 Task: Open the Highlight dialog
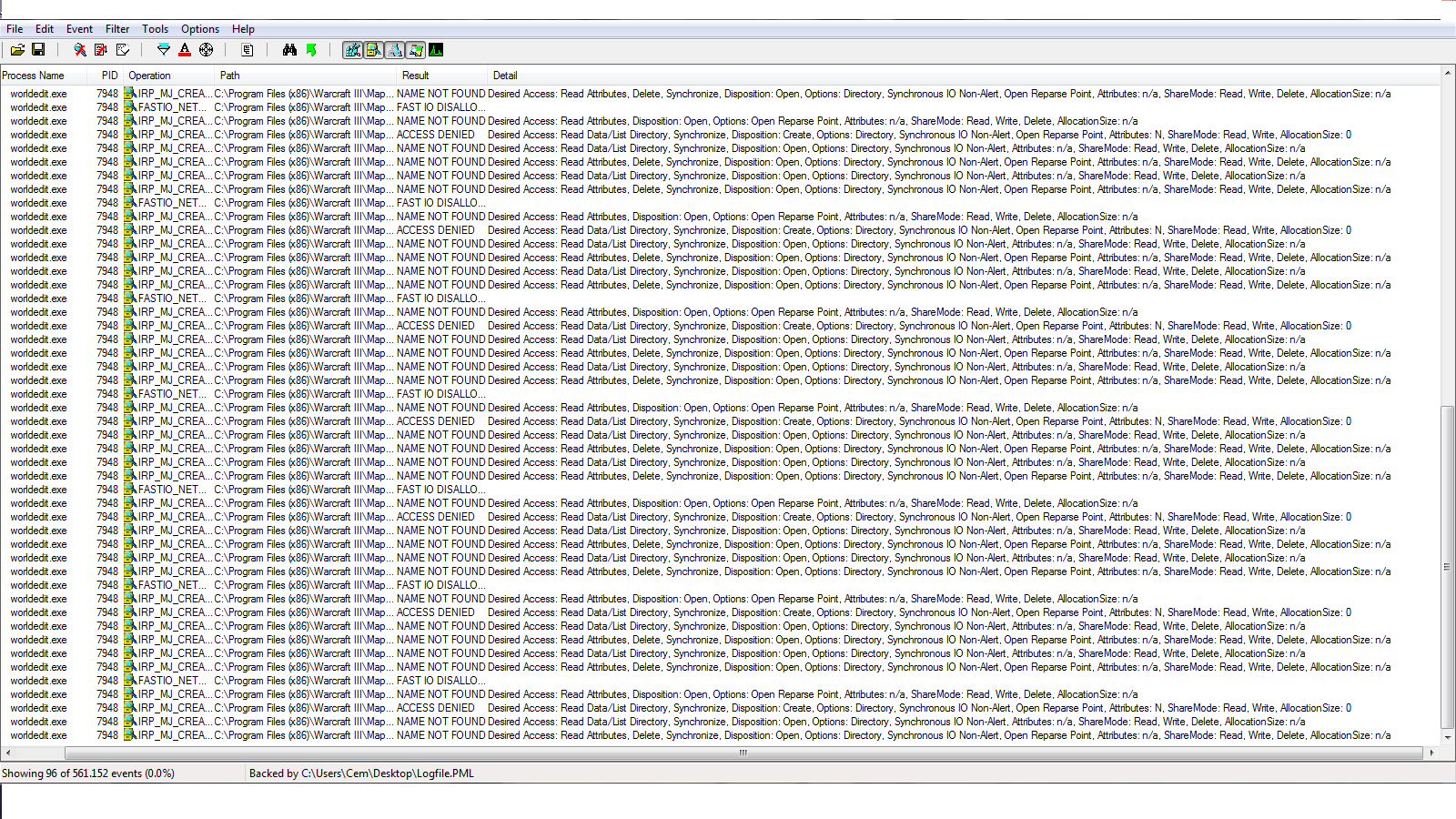185,50
